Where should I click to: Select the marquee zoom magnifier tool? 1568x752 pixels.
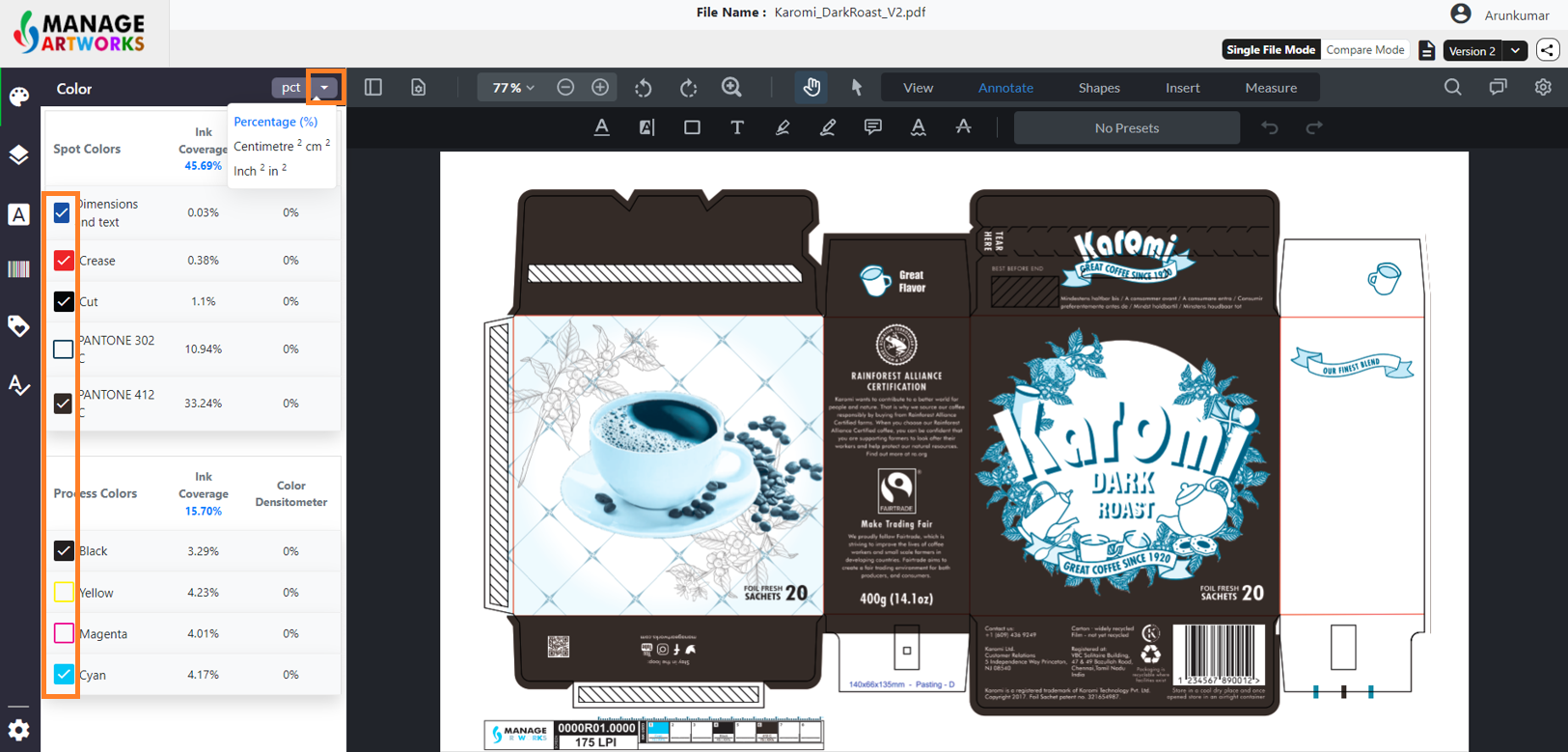coord(732,88)
